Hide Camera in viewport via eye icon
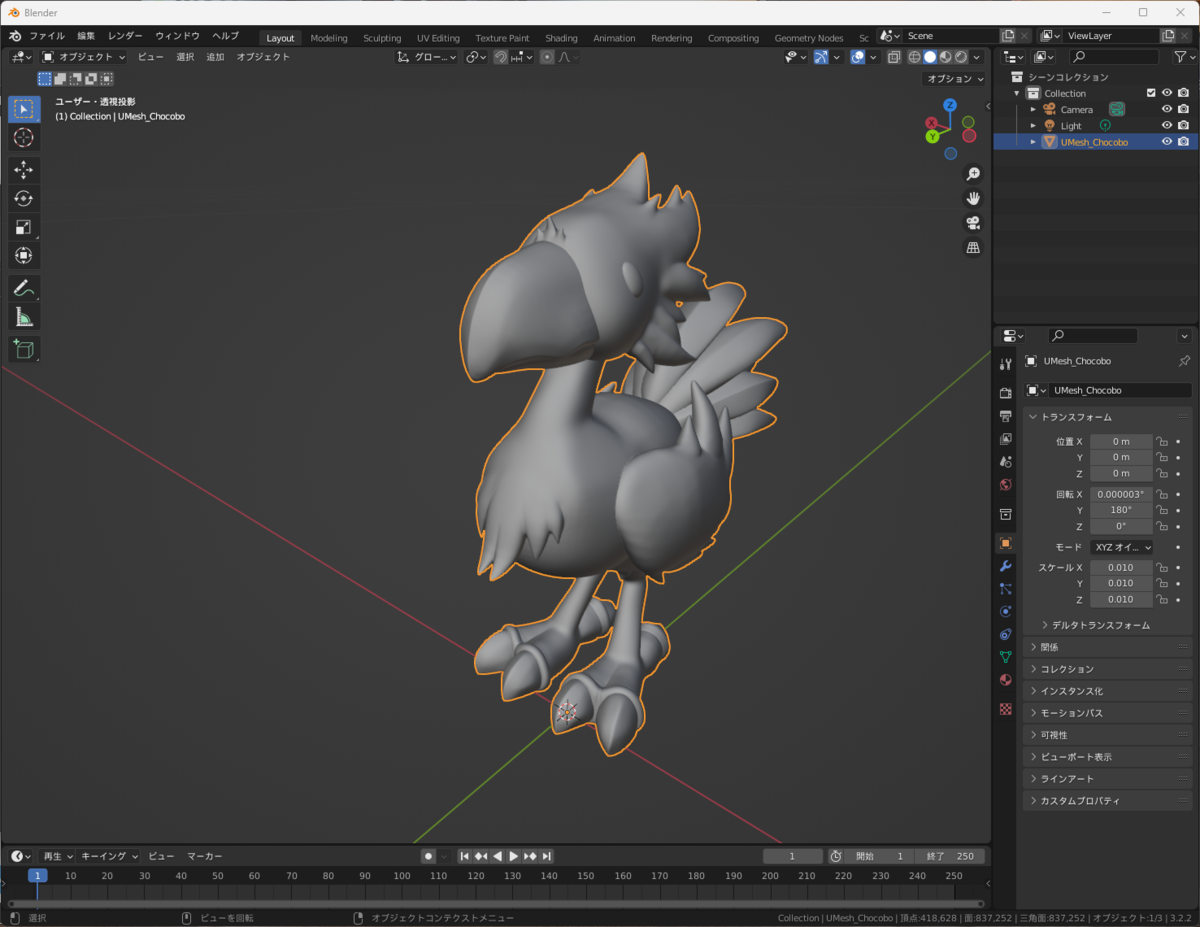This screenshot has height=927, width=1200. click(x=1167, y=109)
